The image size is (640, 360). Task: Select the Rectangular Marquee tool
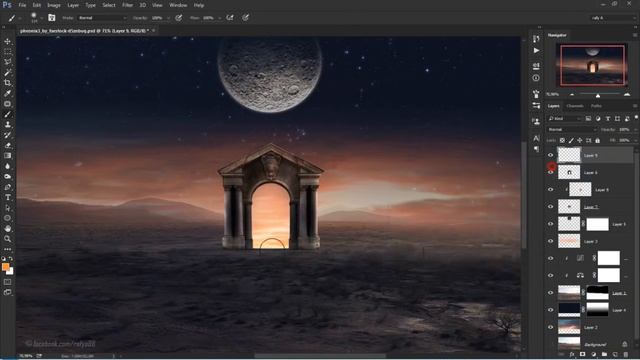[7, 51]
